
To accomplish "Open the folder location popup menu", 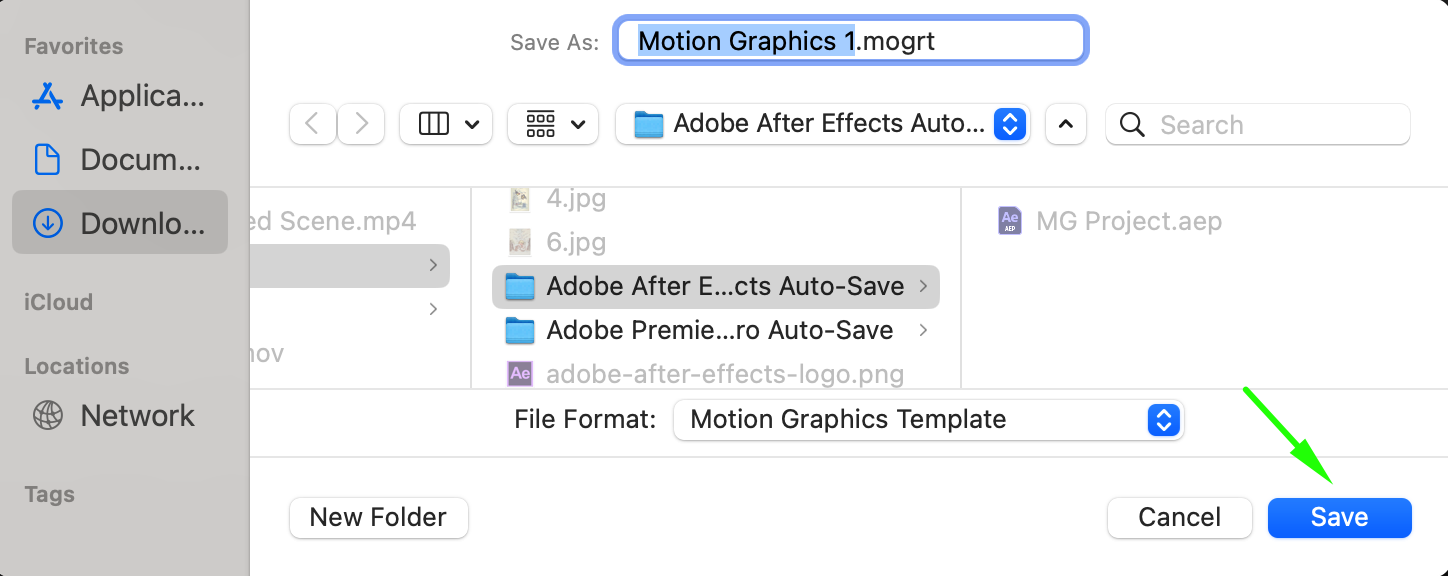I will pos(822,125).
